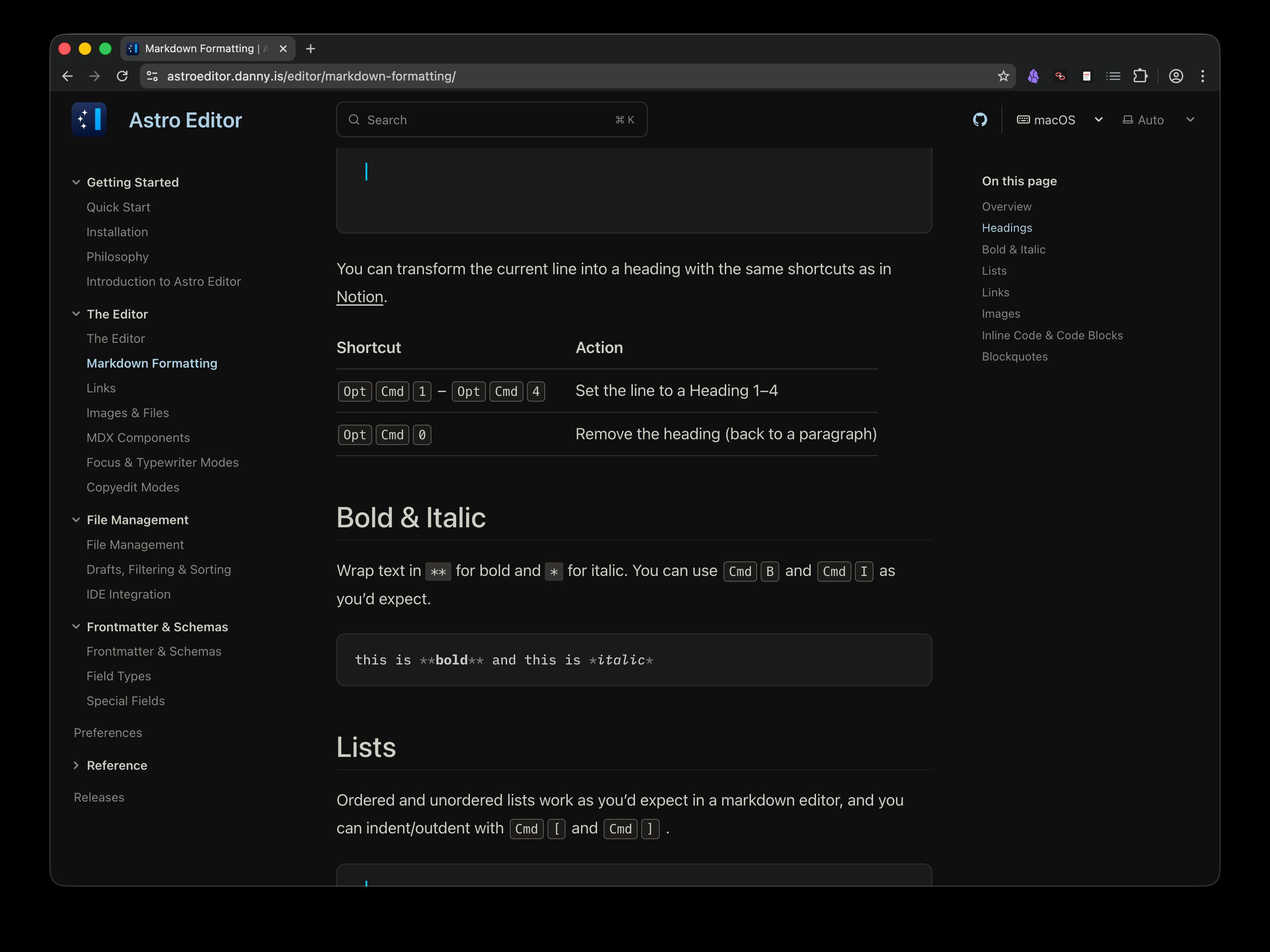Follow the Notion link in the paragraph
The image size is (1270, 952).
(359, 297)
